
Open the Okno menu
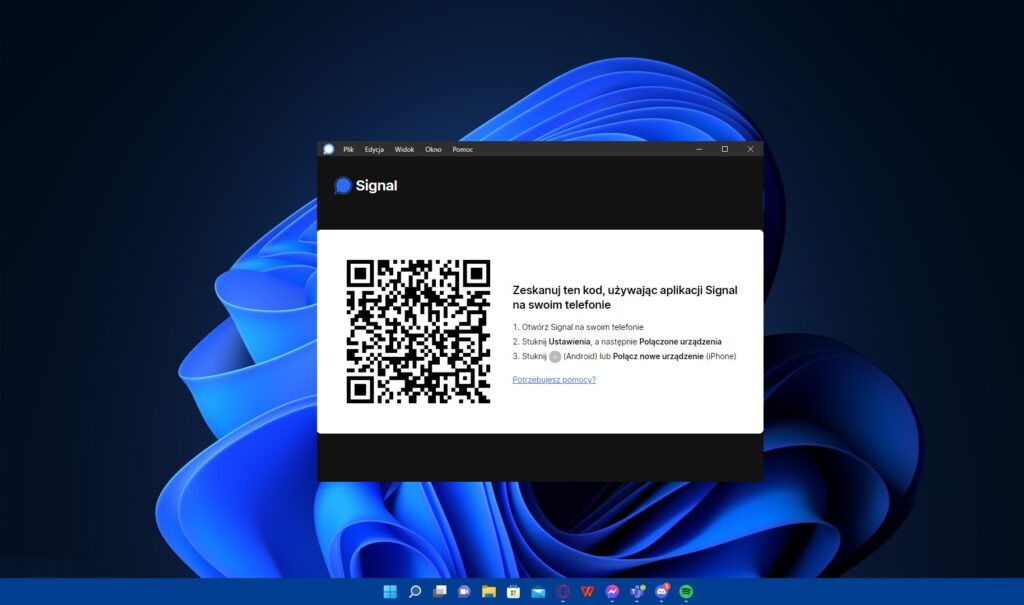pos(433,150)
